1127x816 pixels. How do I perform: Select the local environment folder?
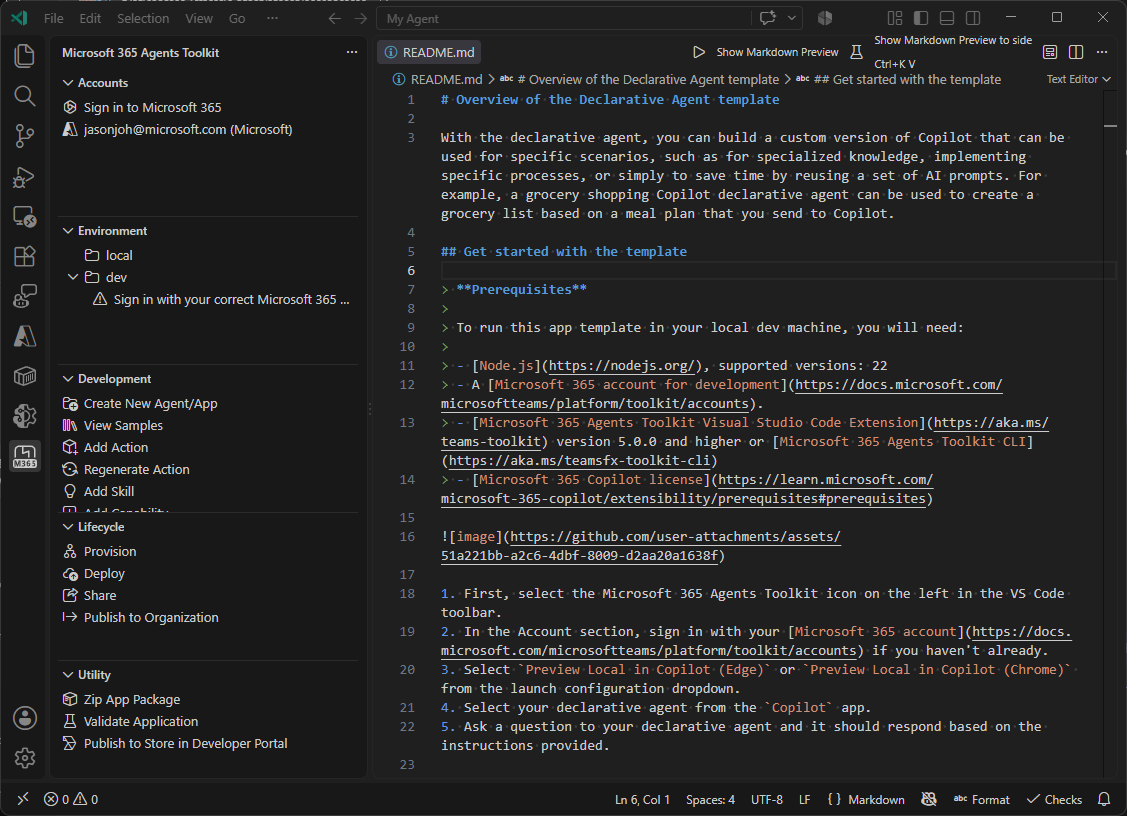click(119, 255)
